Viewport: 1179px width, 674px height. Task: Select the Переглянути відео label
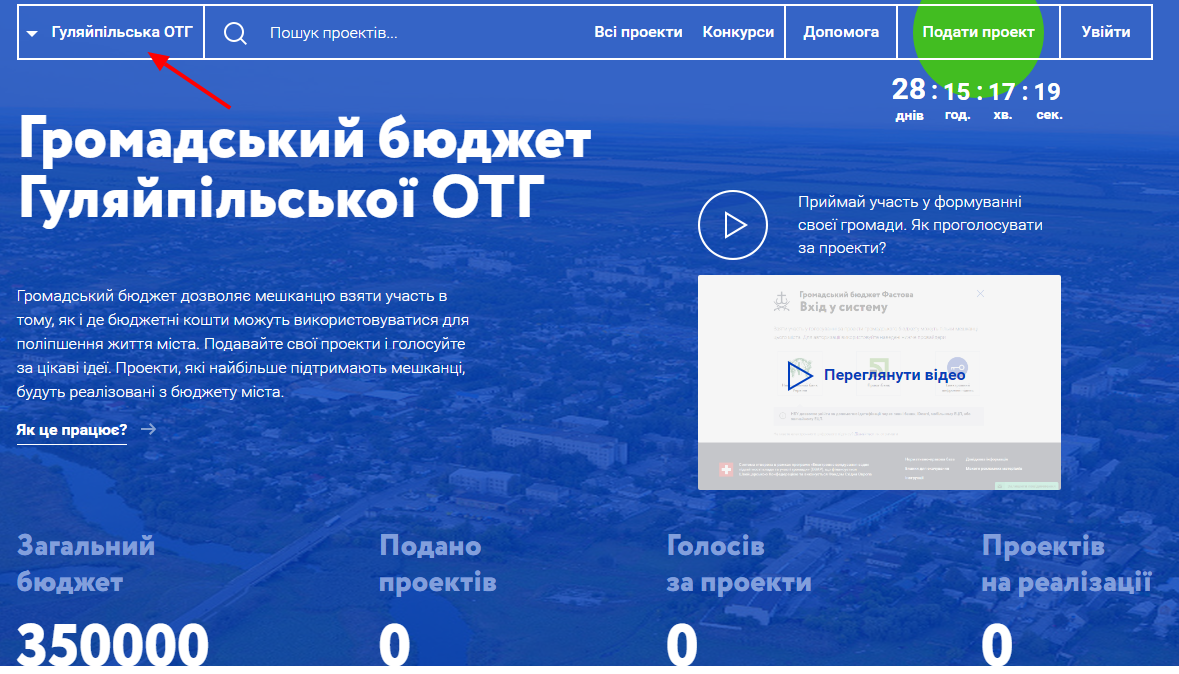pos(894,375)
